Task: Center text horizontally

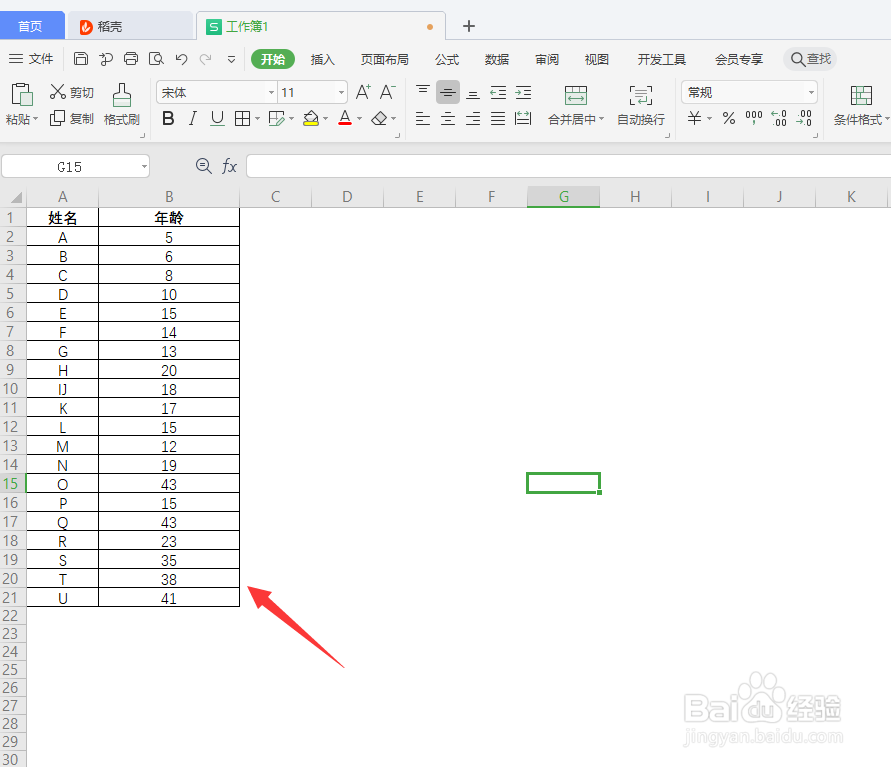Action: click(448, 118)
